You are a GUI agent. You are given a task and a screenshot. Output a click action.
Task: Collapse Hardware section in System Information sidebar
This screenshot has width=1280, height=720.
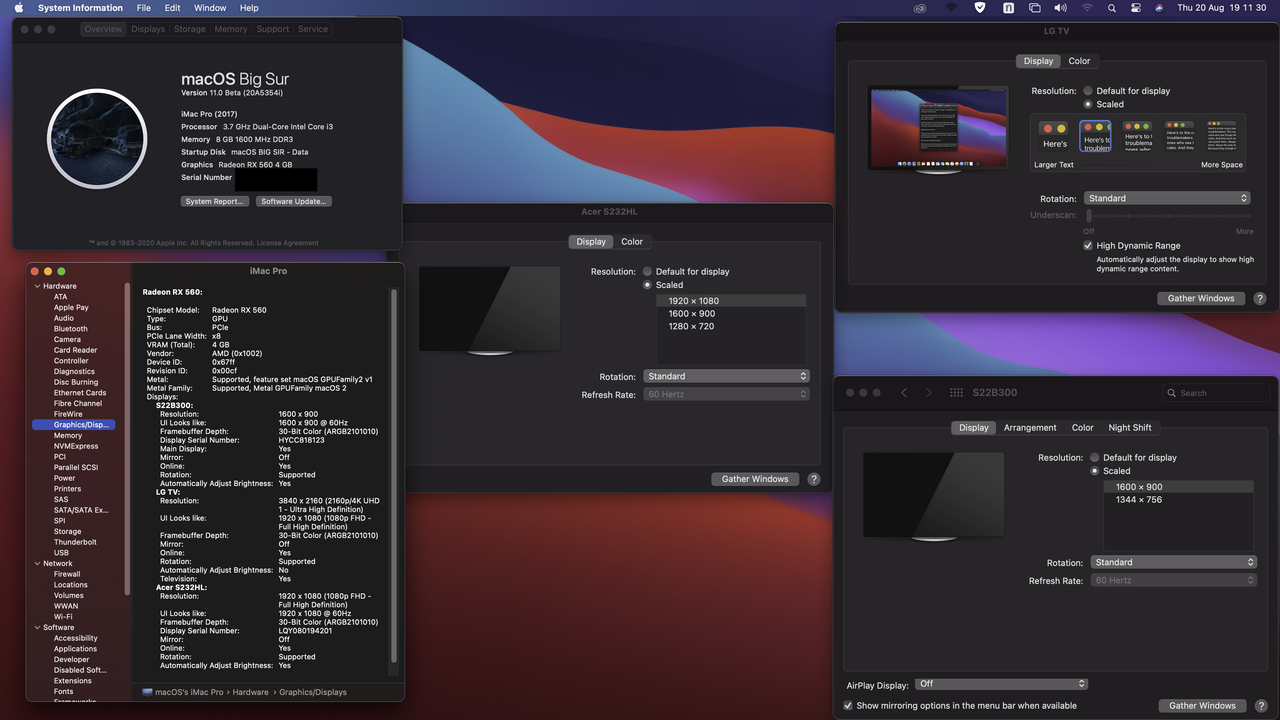(x=38, y=286)
